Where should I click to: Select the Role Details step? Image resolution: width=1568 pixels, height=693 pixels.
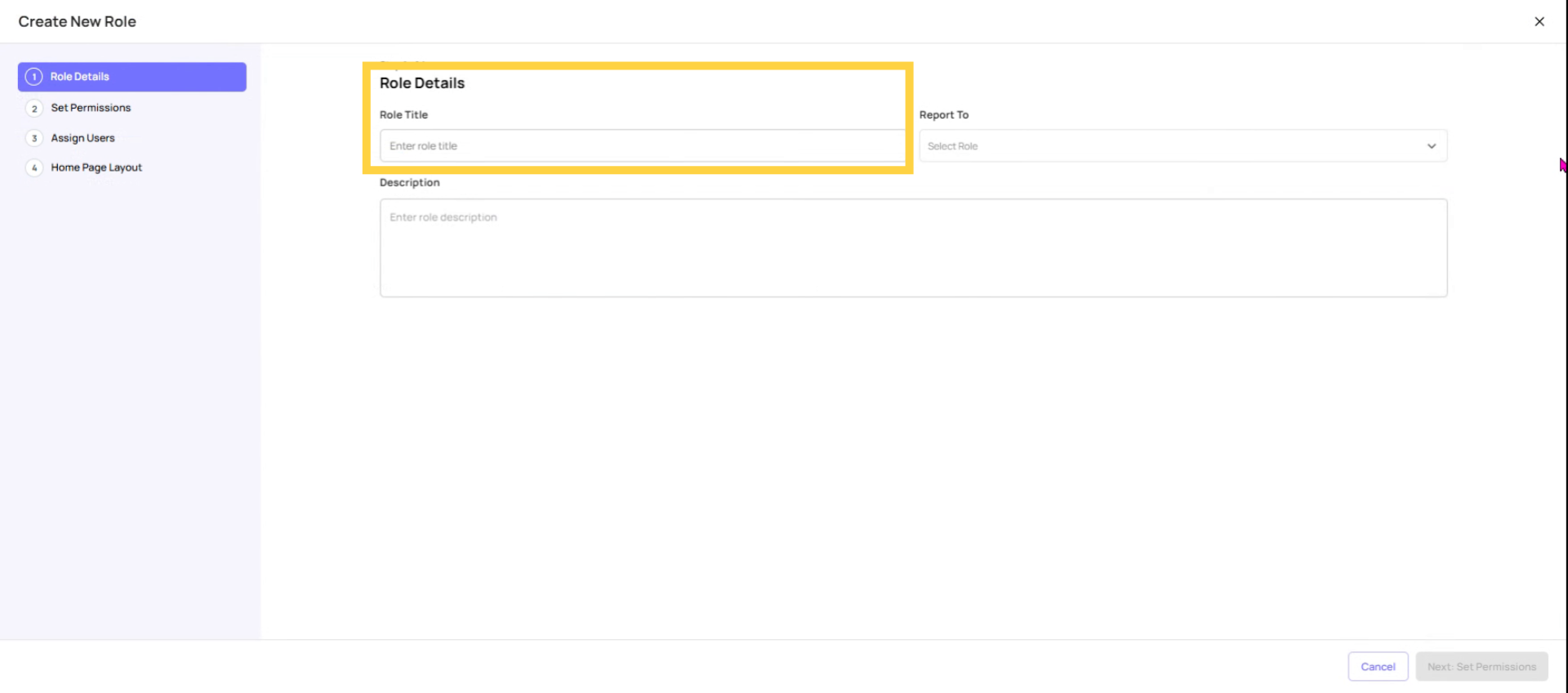[x=131, y=77]
